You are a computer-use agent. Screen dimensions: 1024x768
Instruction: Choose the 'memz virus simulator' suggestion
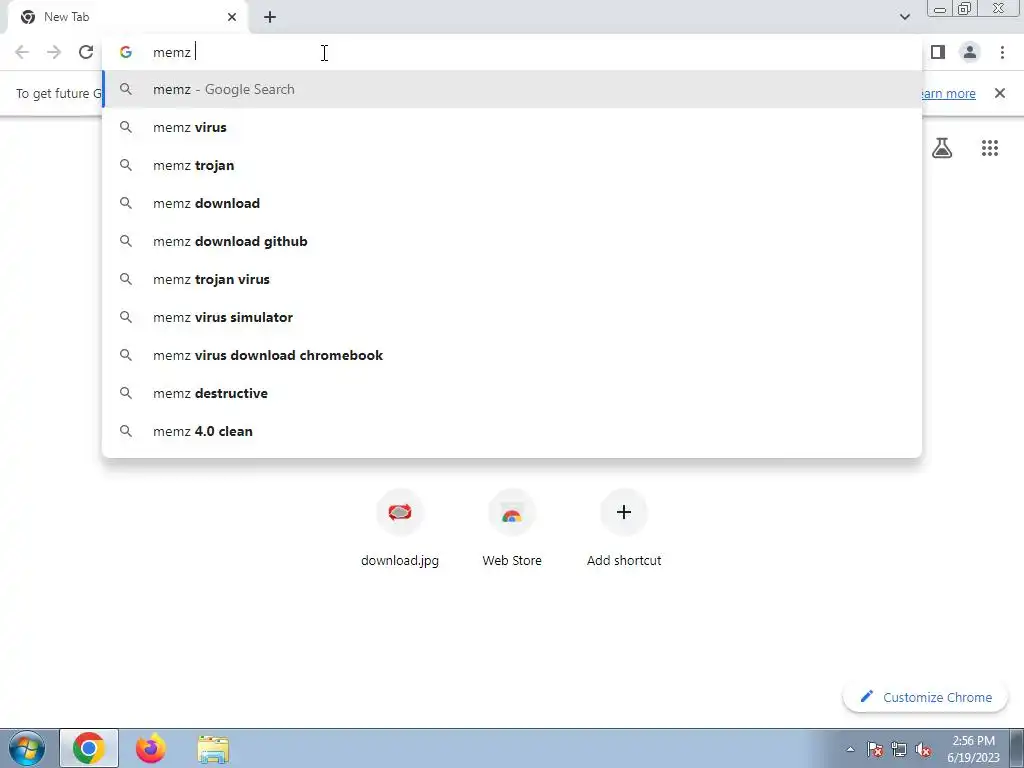[x=511, y=317]
